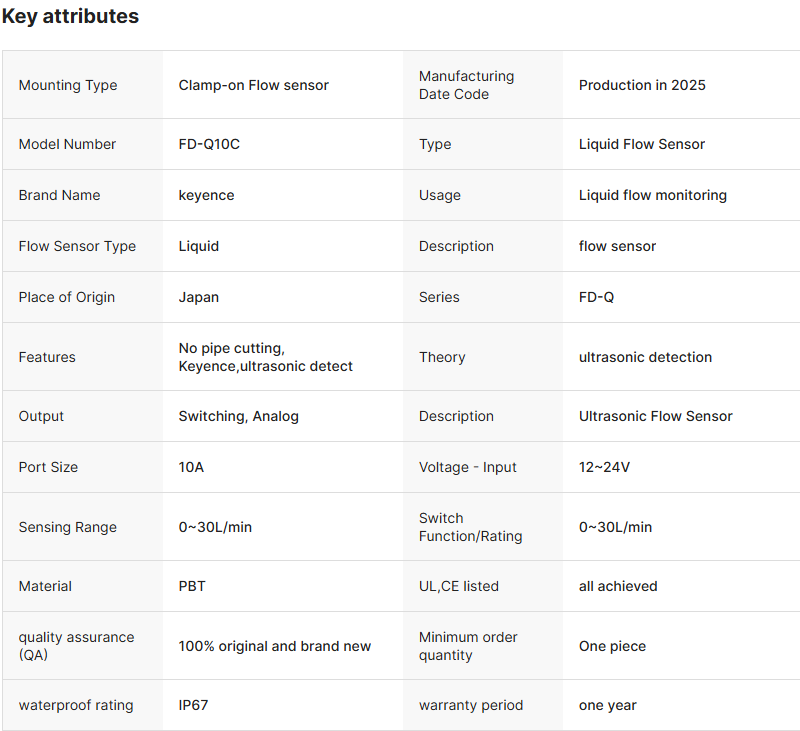Select the Ultrasonic Flow Sensor description value
Image resolution: width=800 pixels, height=731 pixels.
tap(656, 416)
